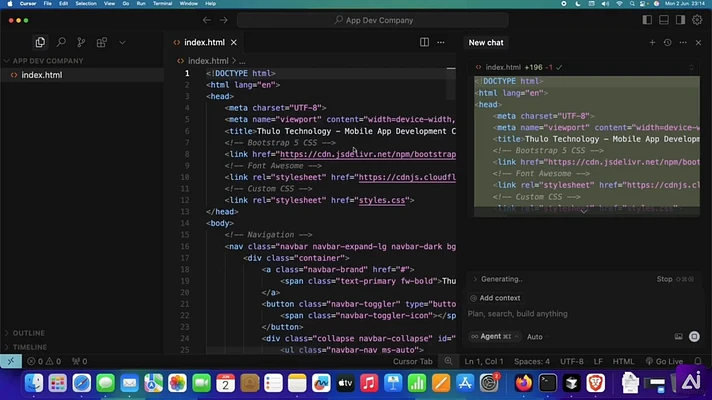Open the Terminal menu
Viewport: 712px width, 400px height.
pyautogui.click(x=162, y=4)
